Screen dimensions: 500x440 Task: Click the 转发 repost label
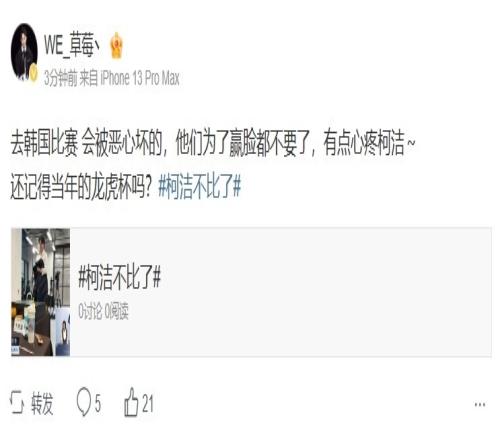point(42,403)
